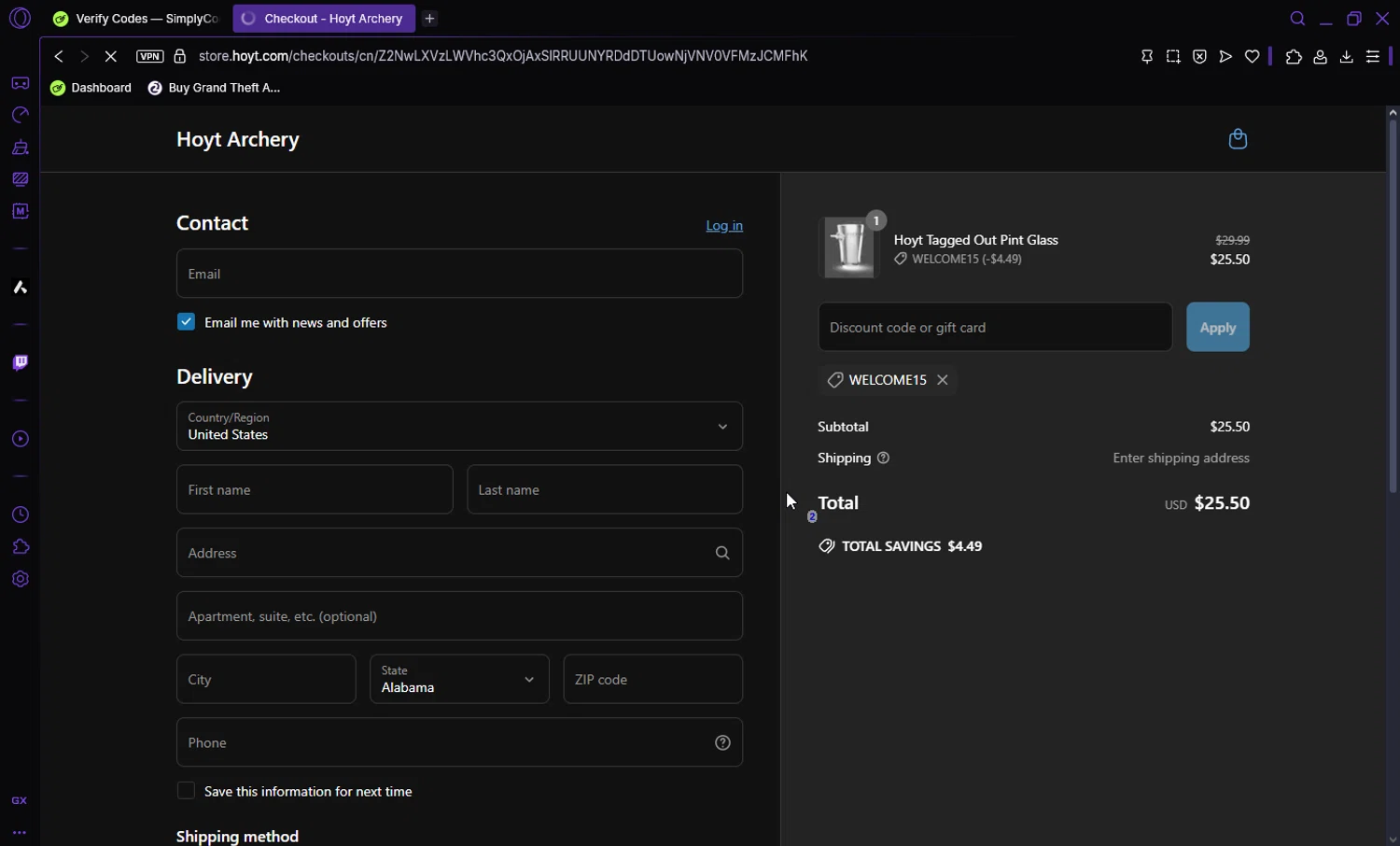
Task: Click the Phone help question mark
Action: [722, 742]
